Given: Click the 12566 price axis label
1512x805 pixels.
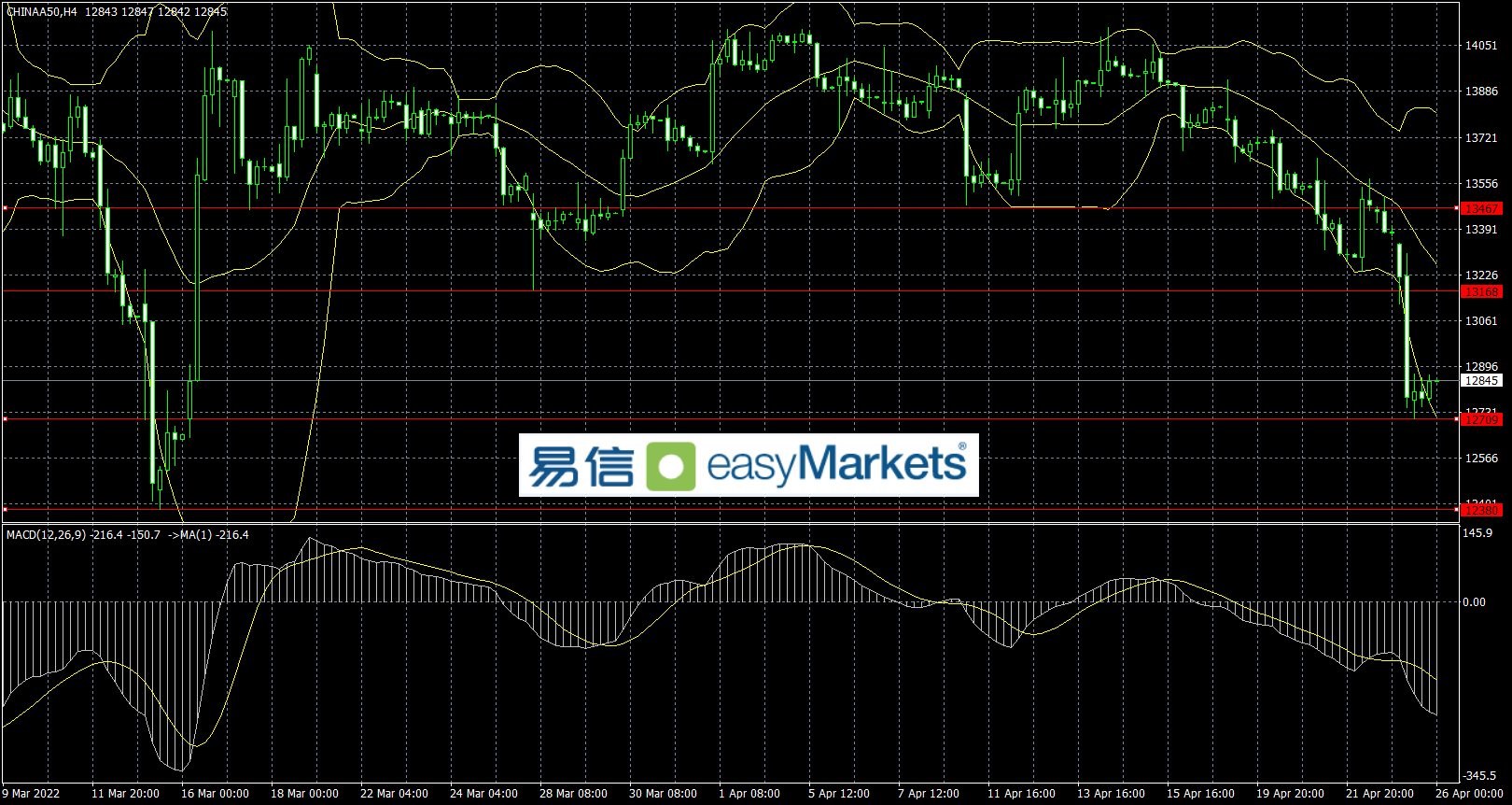Looking at the screenshot, I should coord(1481,459).
